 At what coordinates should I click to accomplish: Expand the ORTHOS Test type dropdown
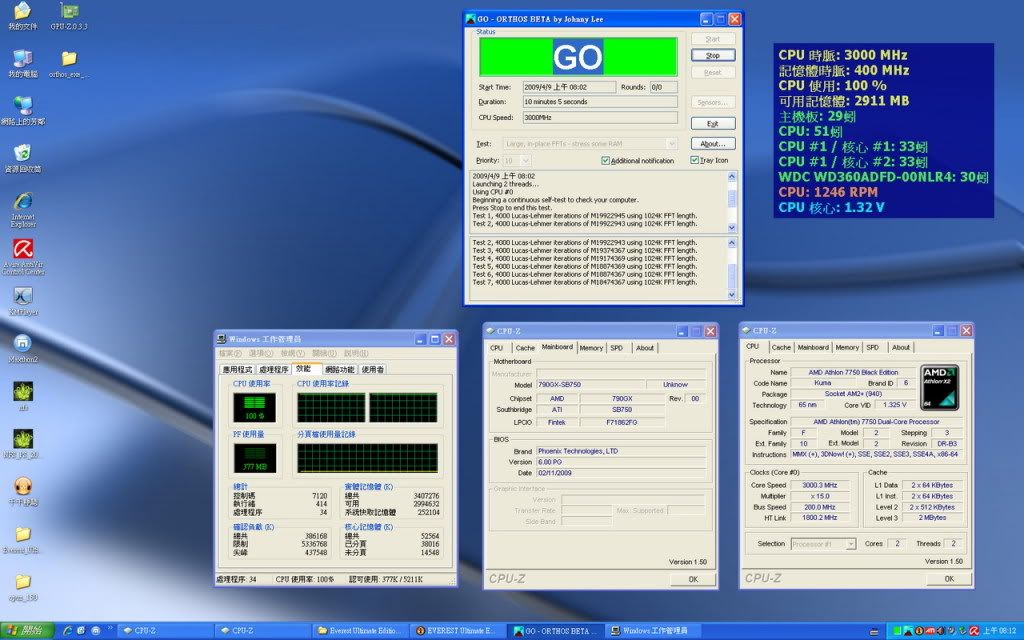click(x=670, y=144)
